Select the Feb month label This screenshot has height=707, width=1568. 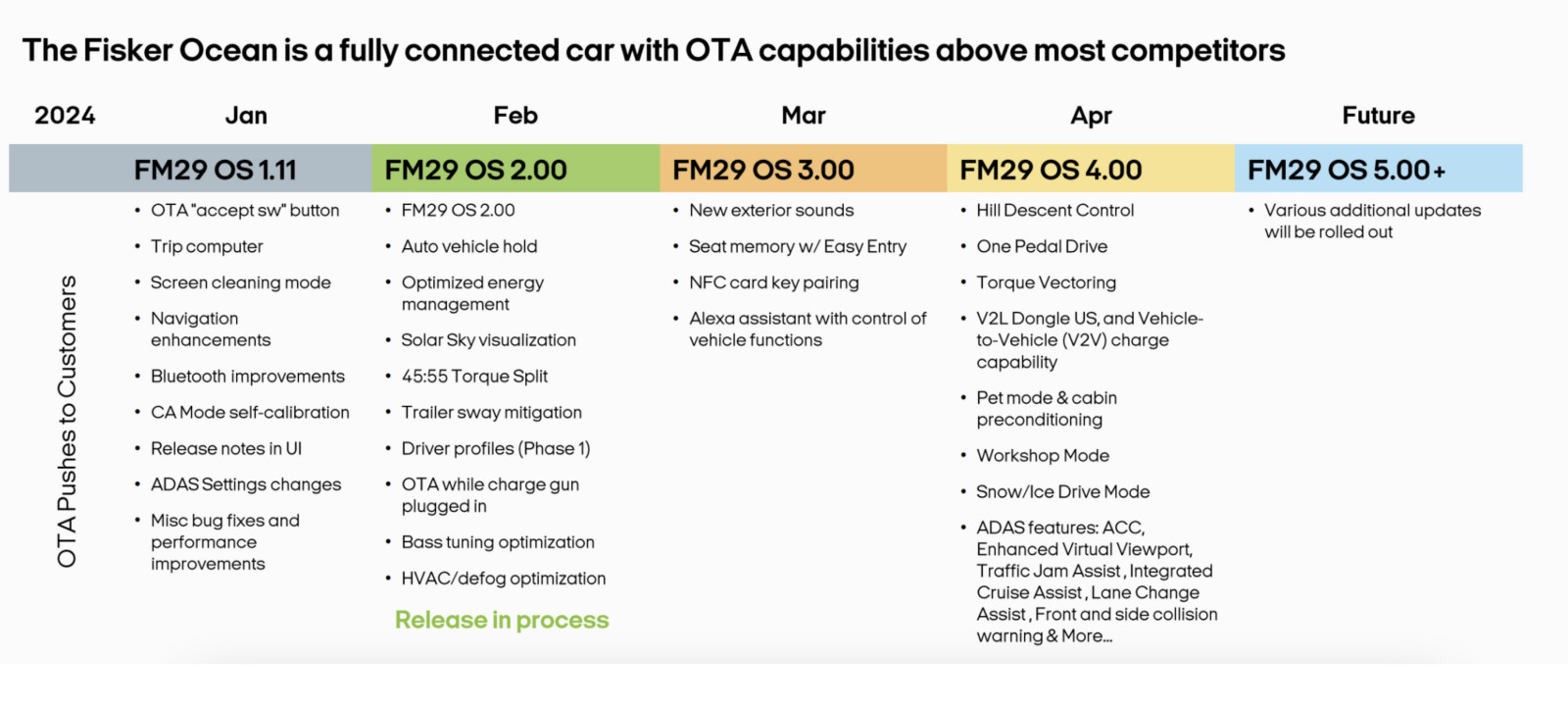pos(515,116)
